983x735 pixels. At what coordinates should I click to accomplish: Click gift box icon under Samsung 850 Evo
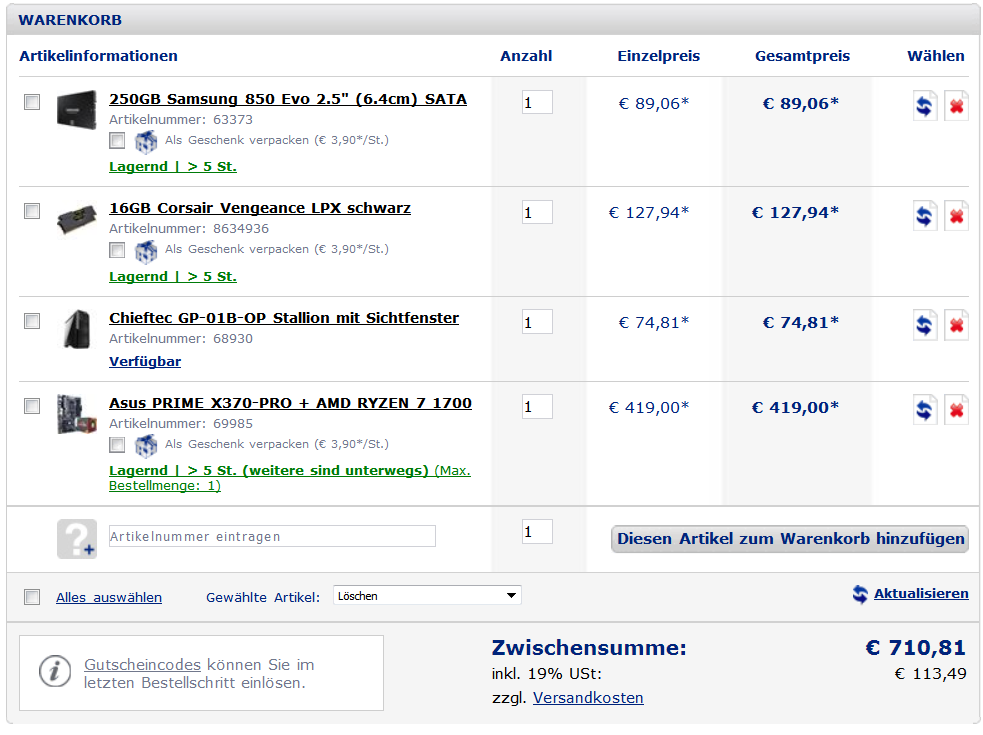point(145,141)
